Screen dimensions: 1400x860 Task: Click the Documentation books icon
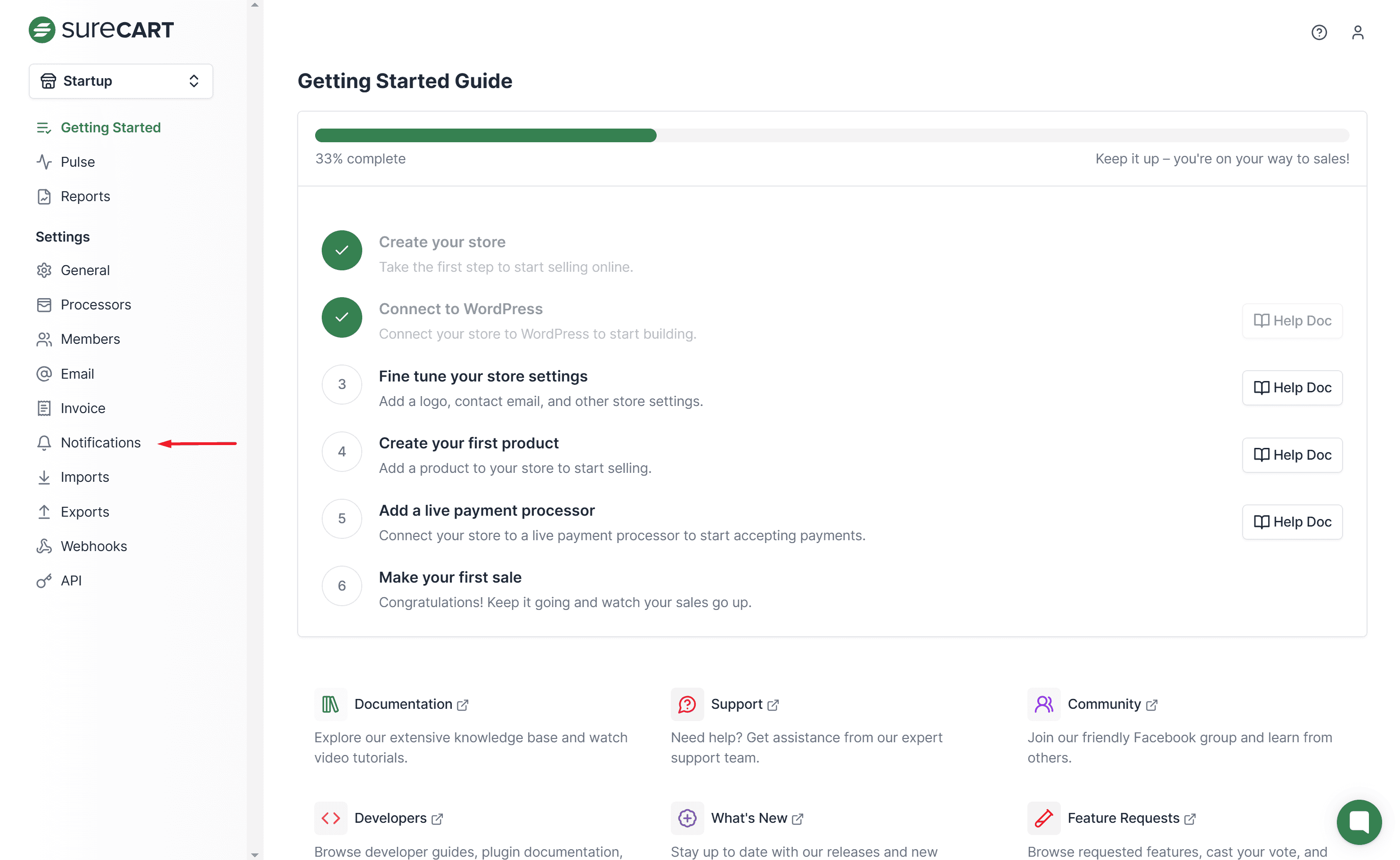[330, 704]
